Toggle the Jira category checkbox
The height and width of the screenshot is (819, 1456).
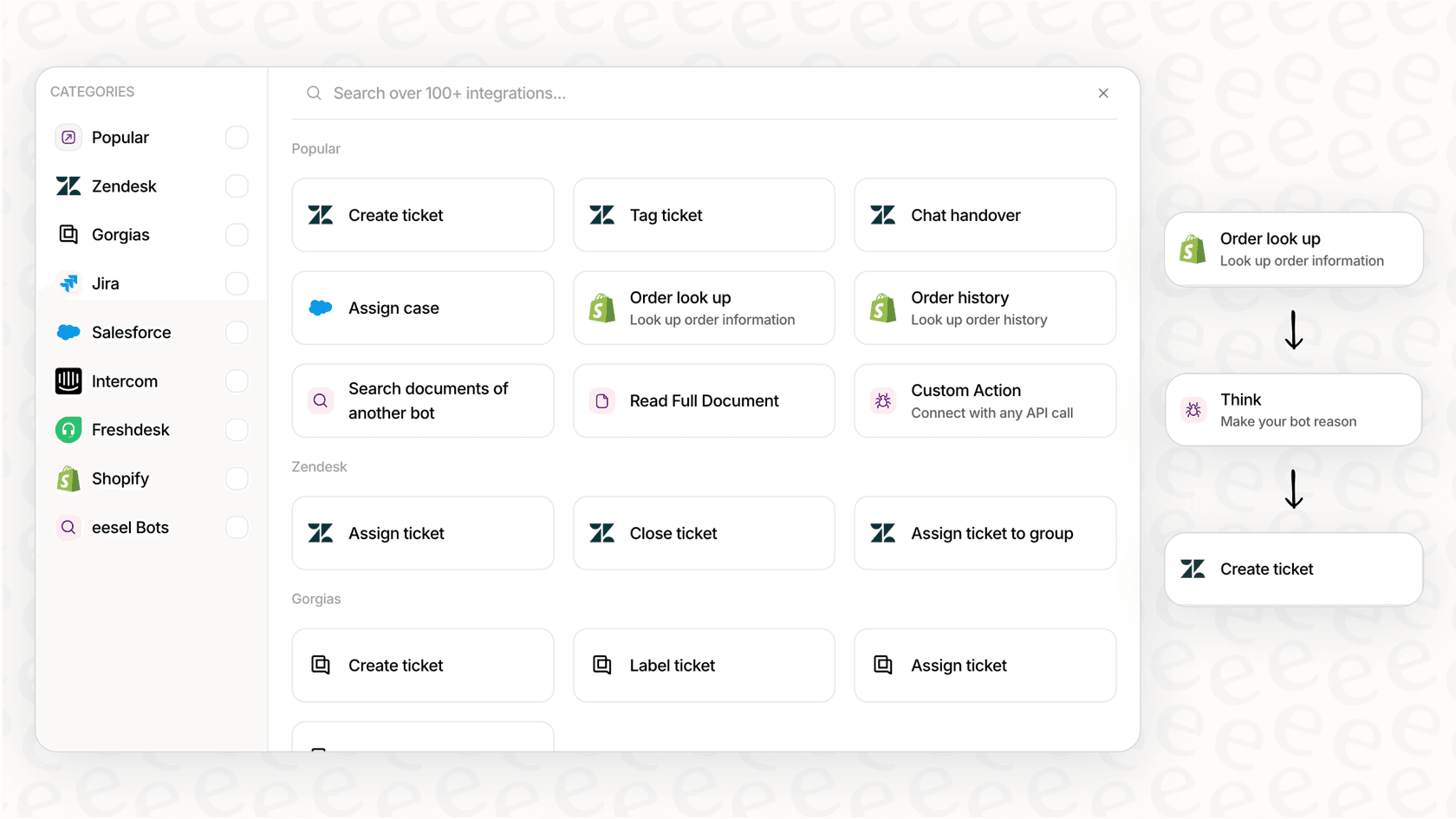coord(237,283)
